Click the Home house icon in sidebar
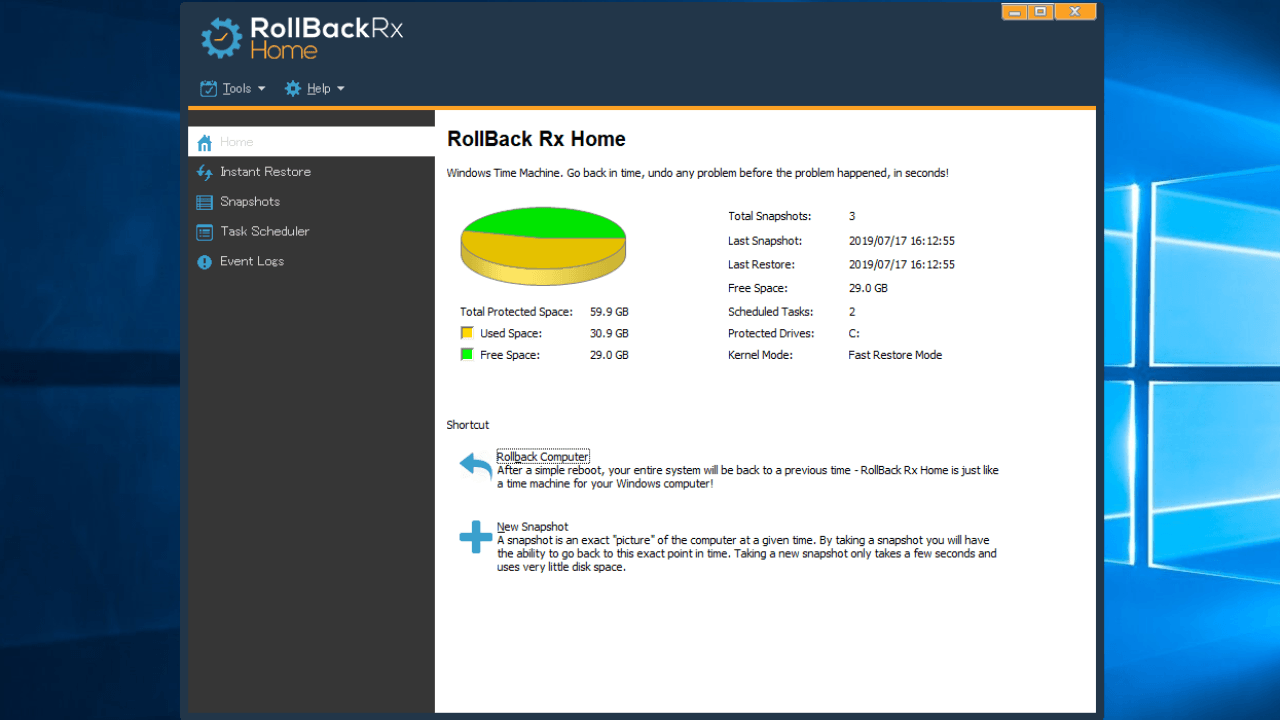The width and height of the screenshot is (1280, 720). click(x=205, y=142)
